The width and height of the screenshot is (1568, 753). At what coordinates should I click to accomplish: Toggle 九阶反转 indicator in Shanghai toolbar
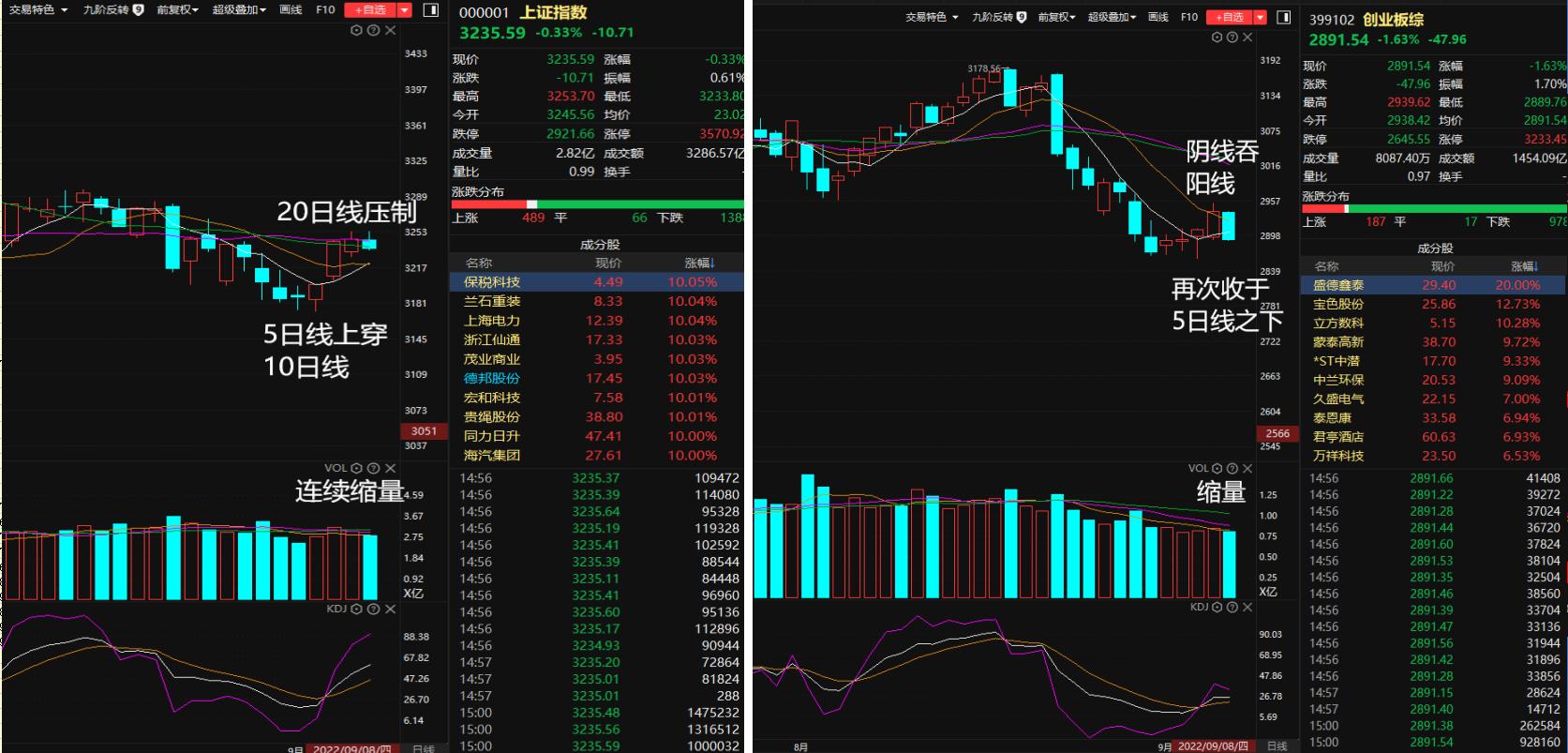pos(113,9)
